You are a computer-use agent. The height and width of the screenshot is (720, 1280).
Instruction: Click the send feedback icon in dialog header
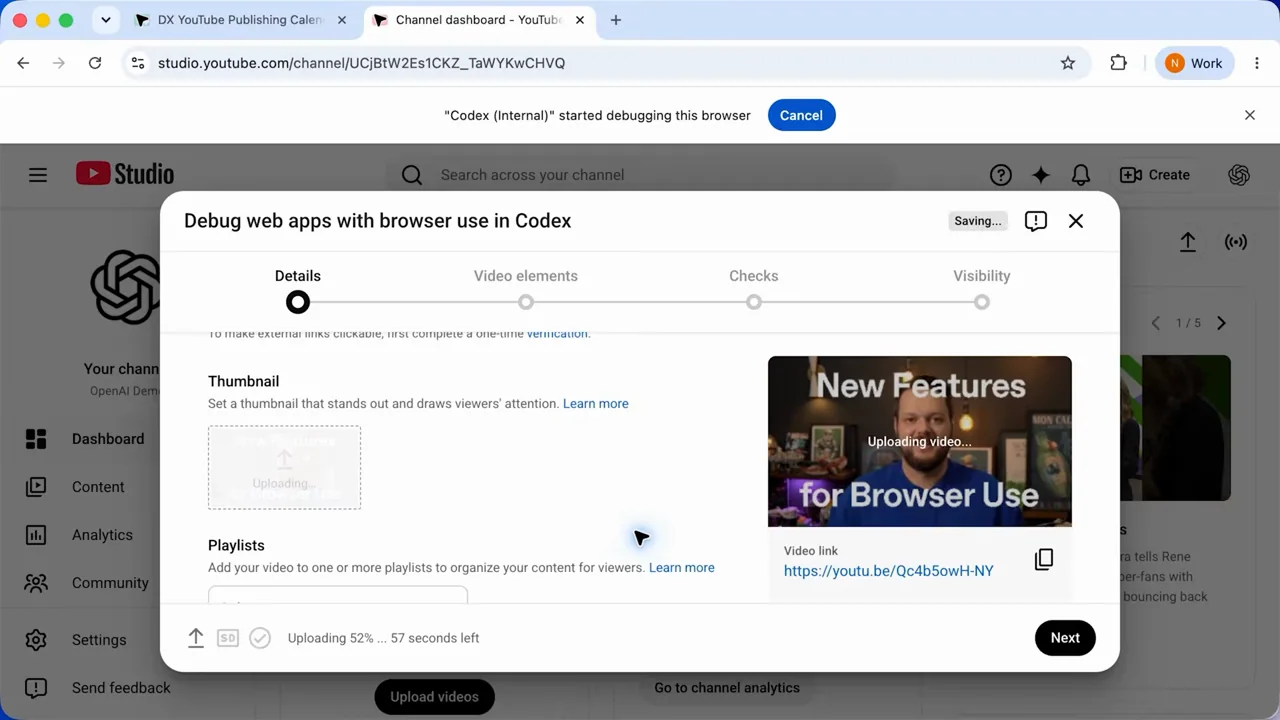[x=1036, y=221]
